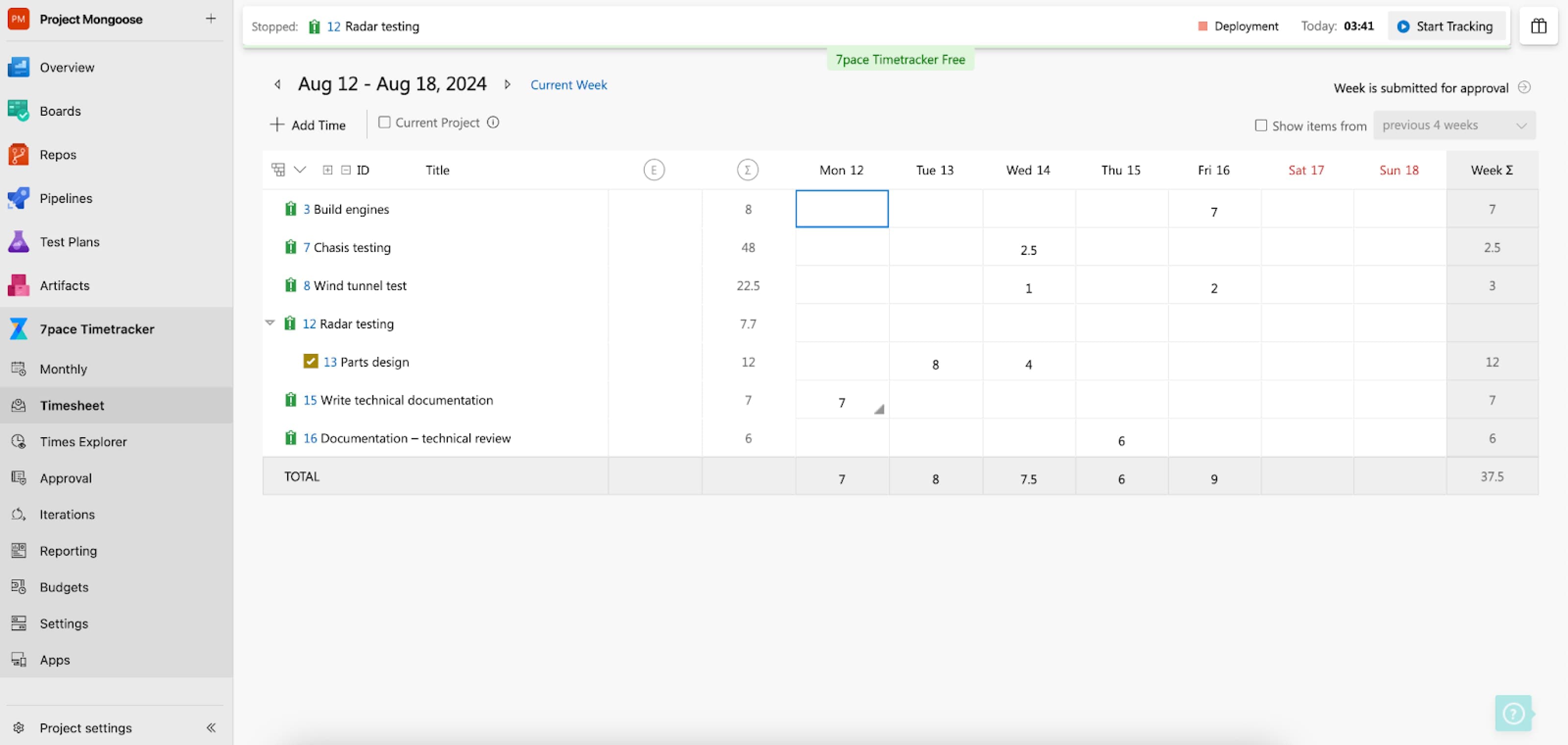The height and width of the screenshot is (745, 1568).
Task: Click the Current Week link
Action: 568,85
